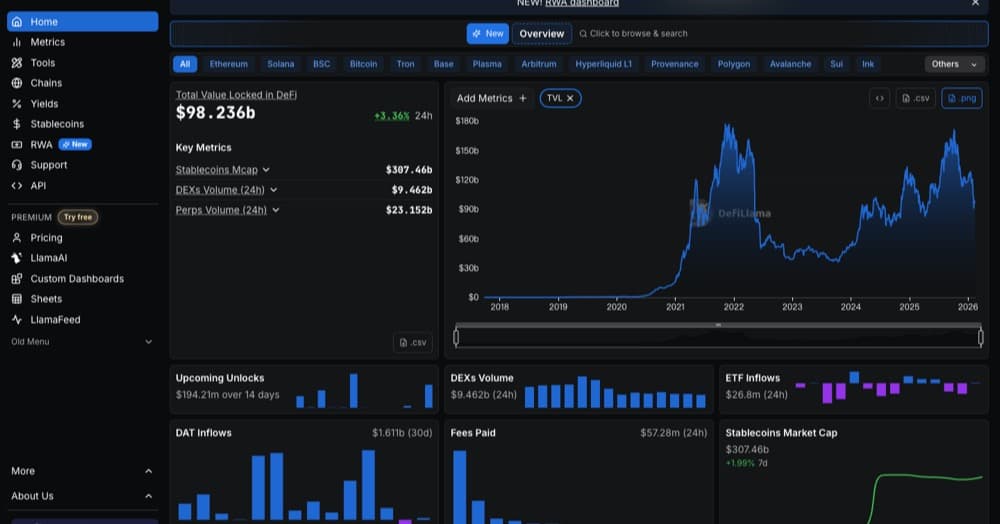Filter by Provenance chain
Image resolution: width=1000 pixels, height=524 pixels.
pyautogui.click(x=675, y=64)
